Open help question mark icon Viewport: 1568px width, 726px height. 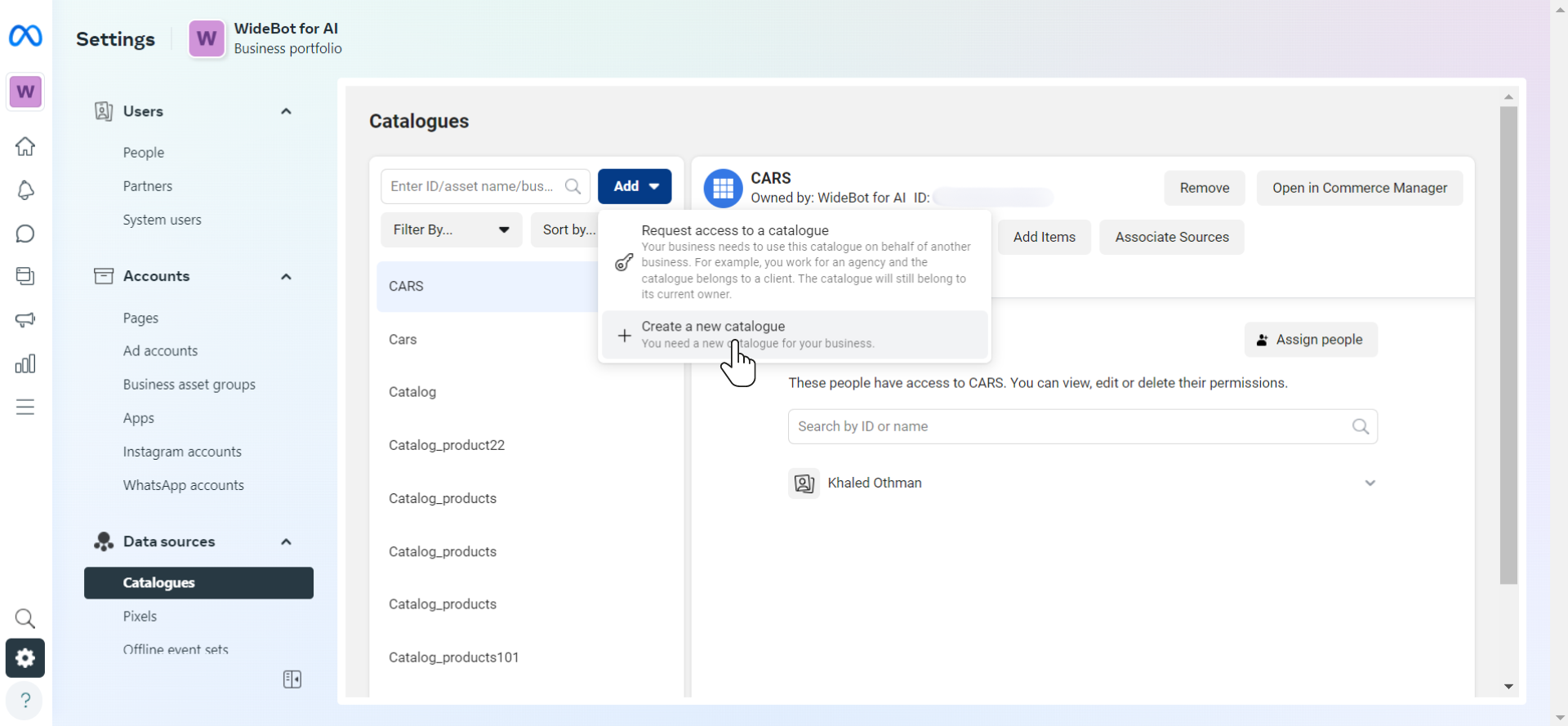coord(25,701)
